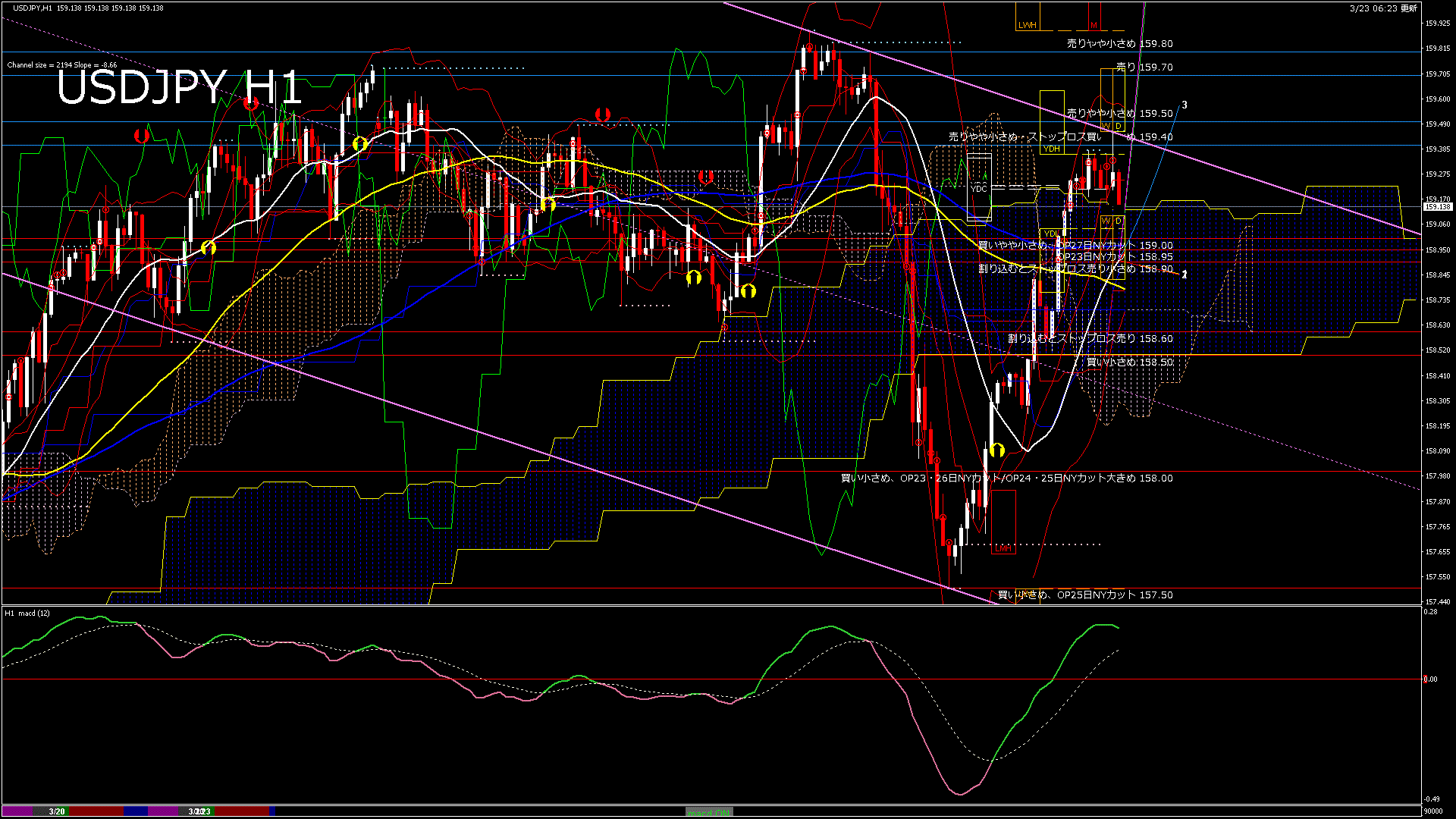Select the yellow U buy marker on the white moving average
This screenshot has width=1456, height=819.
point(360,143)
